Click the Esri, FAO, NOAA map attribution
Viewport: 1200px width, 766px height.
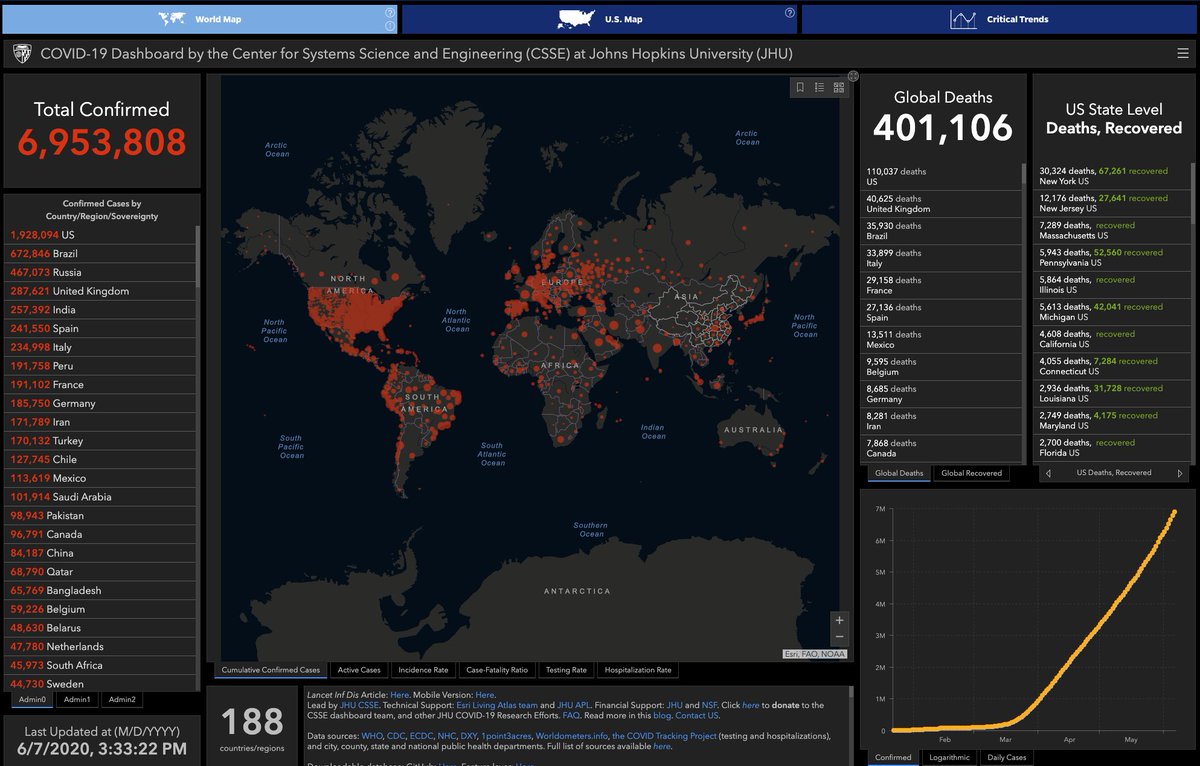814,654
